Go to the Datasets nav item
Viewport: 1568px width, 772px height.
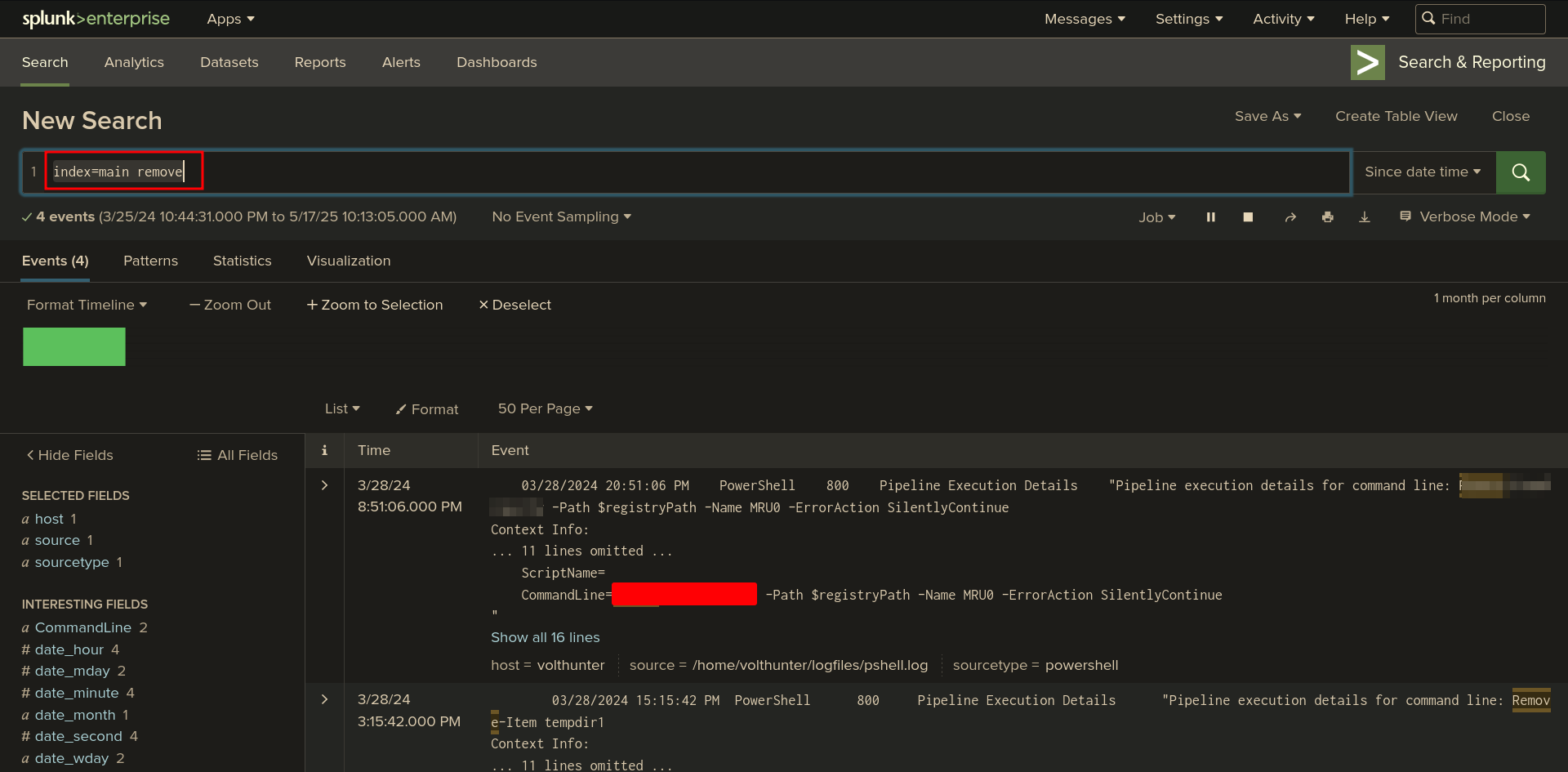point(229,62)
